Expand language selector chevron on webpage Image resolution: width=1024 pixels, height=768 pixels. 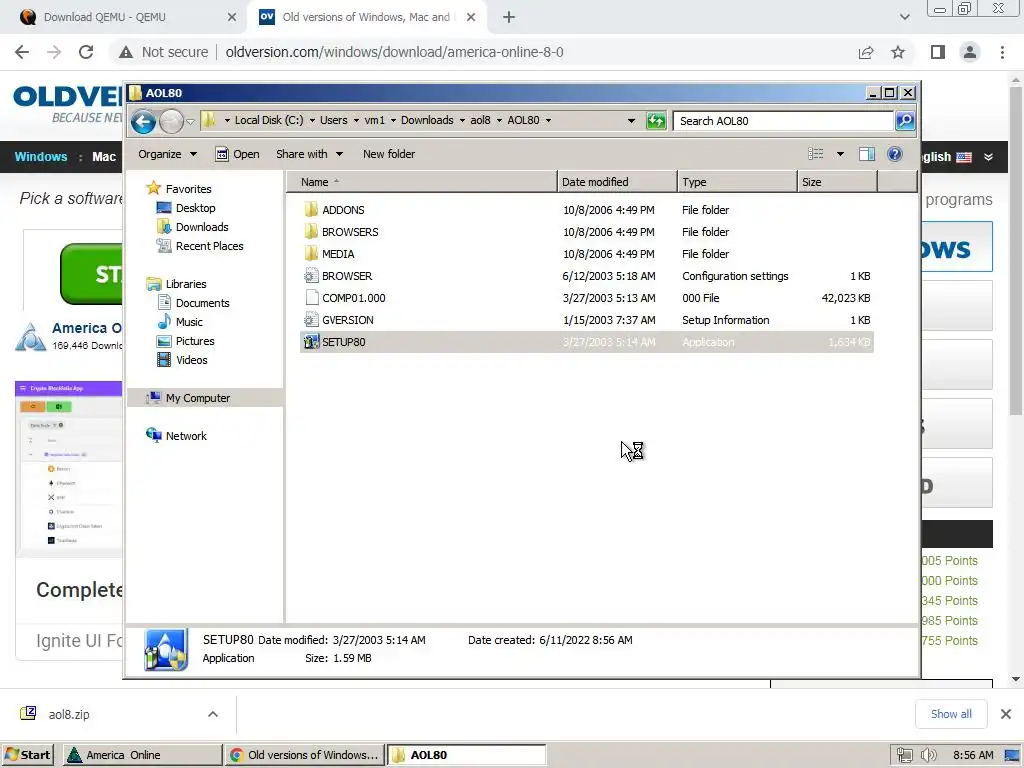(x=989, y=157)
